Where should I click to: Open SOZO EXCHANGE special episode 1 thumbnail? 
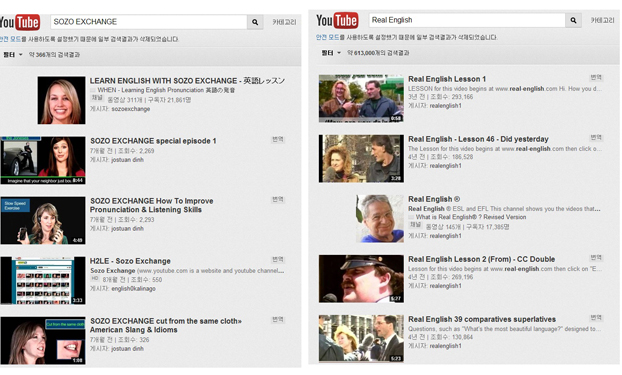pyautogui.click(x=43, y=160)
